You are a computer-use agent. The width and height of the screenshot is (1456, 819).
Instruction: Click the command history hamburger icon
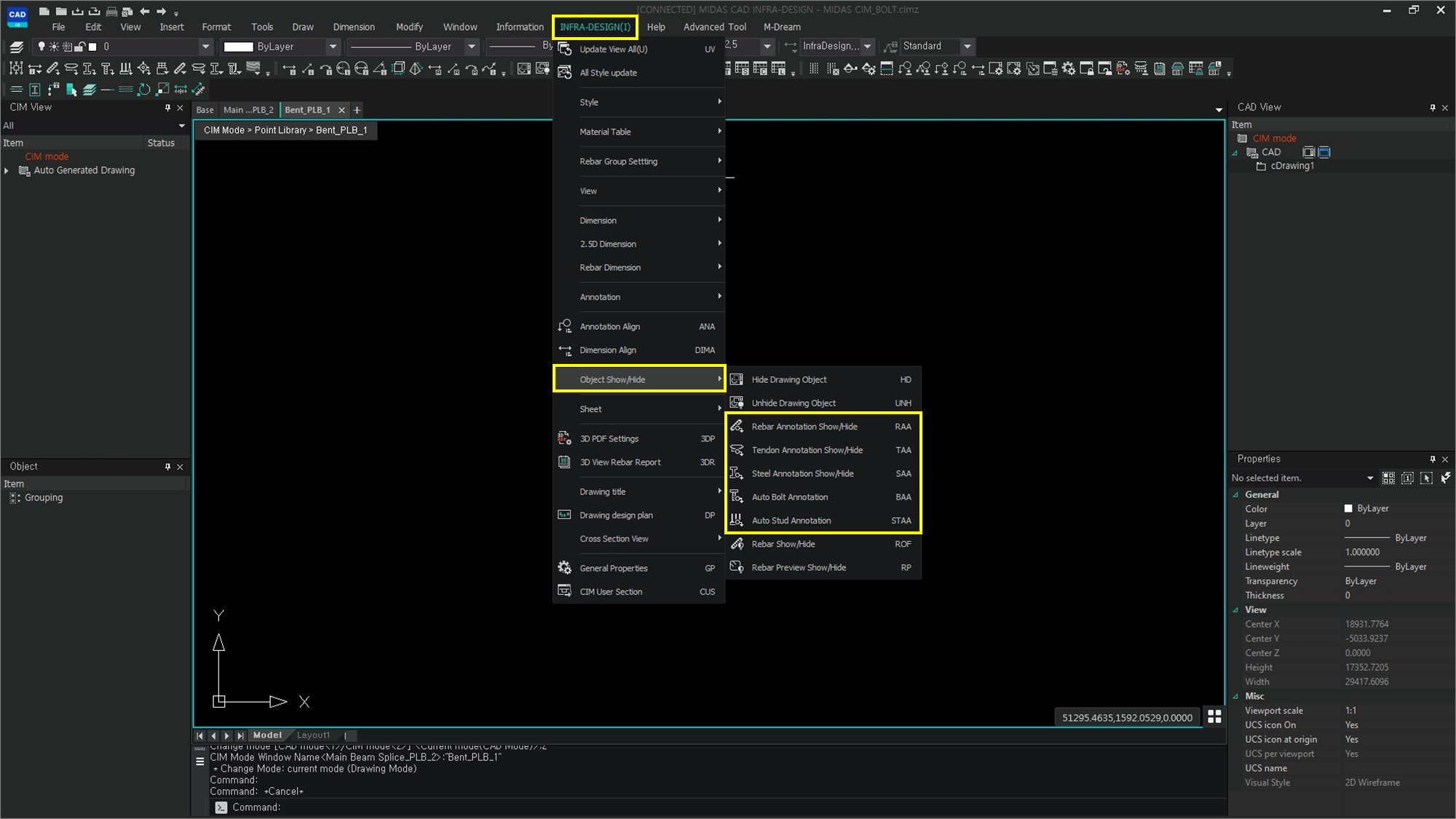pyautogui.click(x=200, y=761)
